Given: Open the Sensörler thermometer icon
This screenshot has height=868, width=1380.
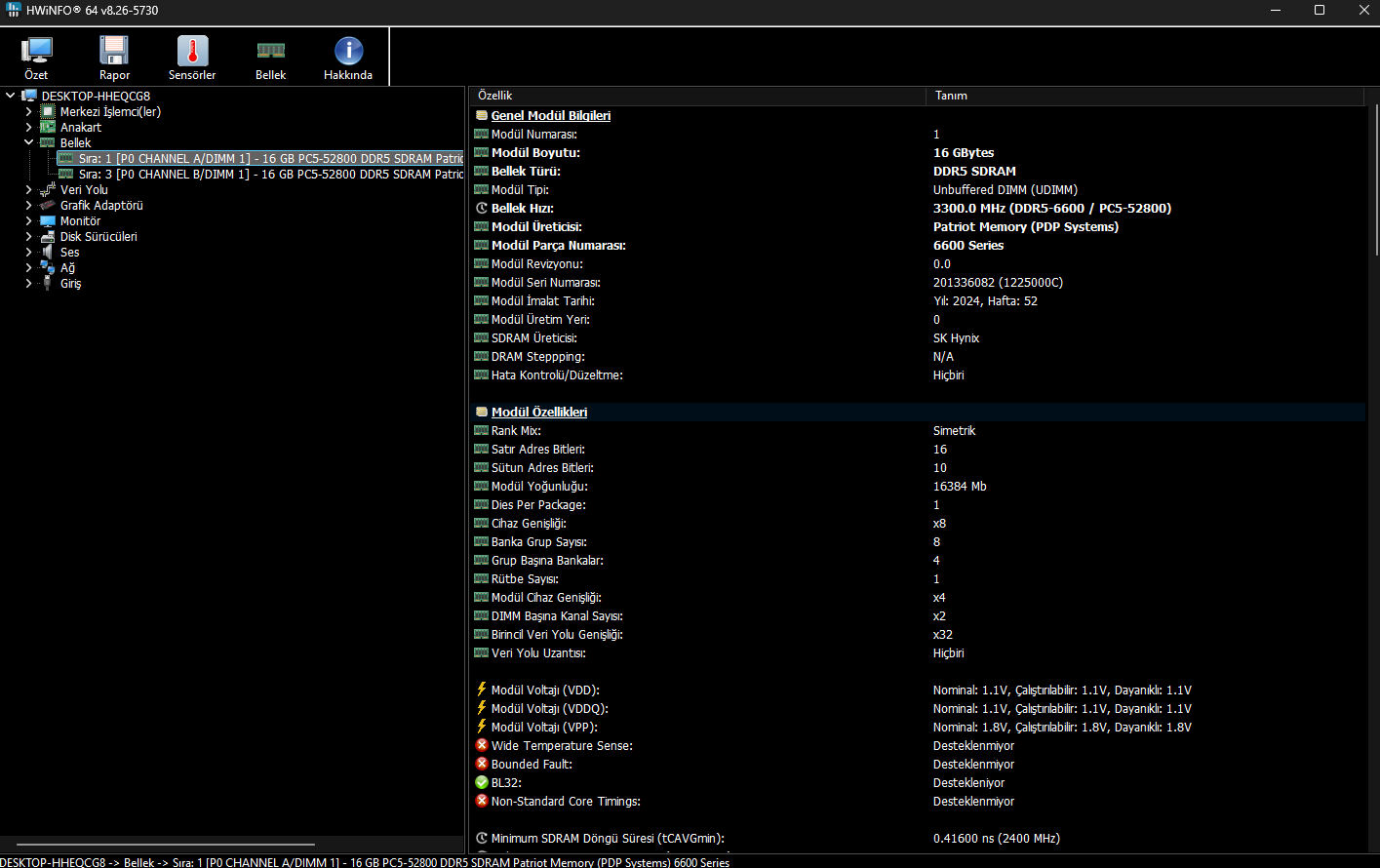Looking at the screenshot, I should click(192, 51).
